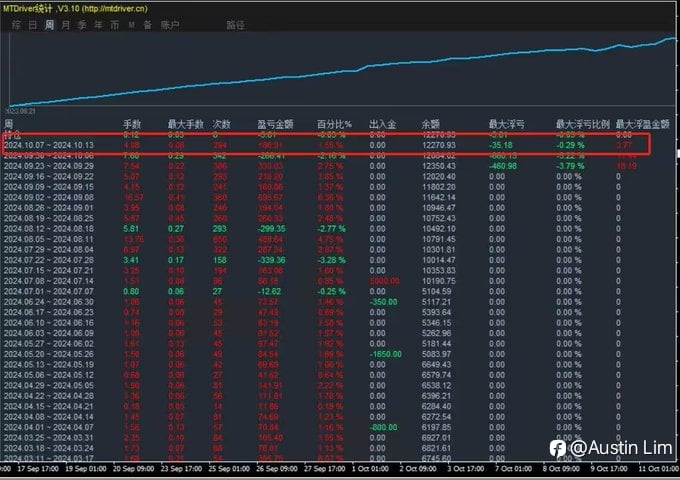This screenshot has height=480, width=680.
Task: Click the MTDriver统计 V3.10 title text
Action: [x=75, y=8]
